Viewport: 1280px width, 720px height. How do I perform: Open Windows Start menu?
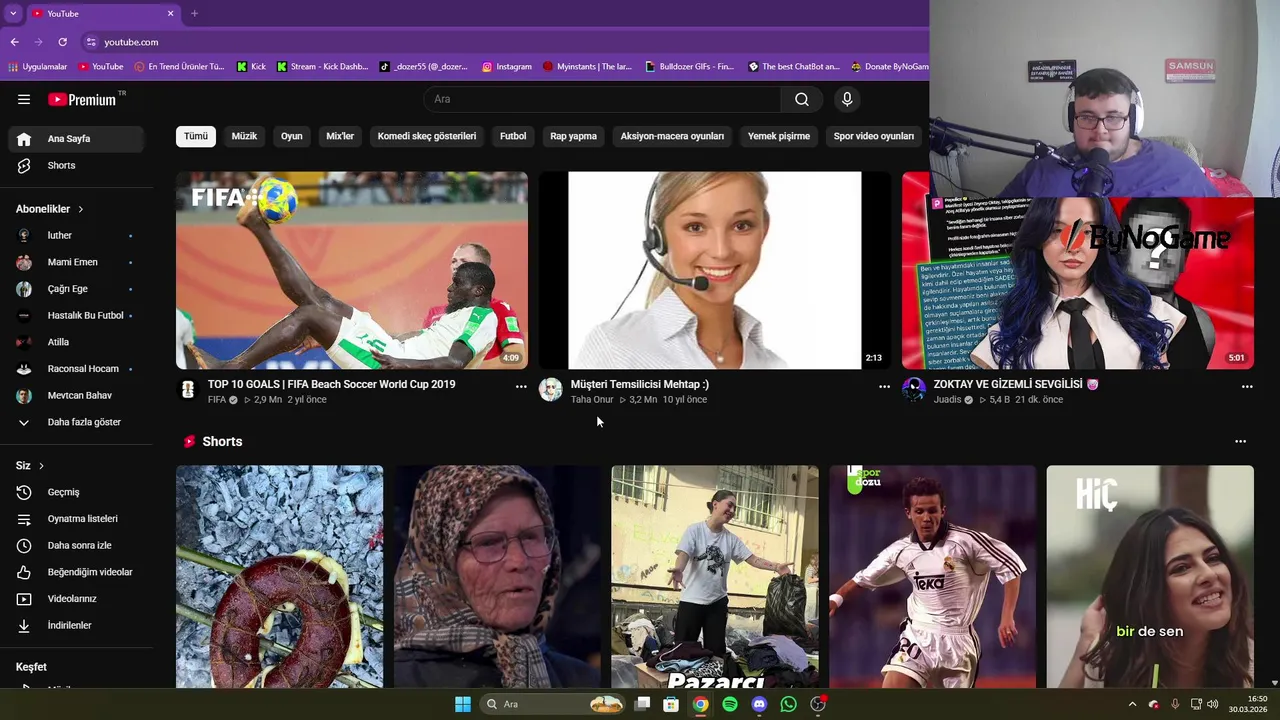tap(463, 704)
